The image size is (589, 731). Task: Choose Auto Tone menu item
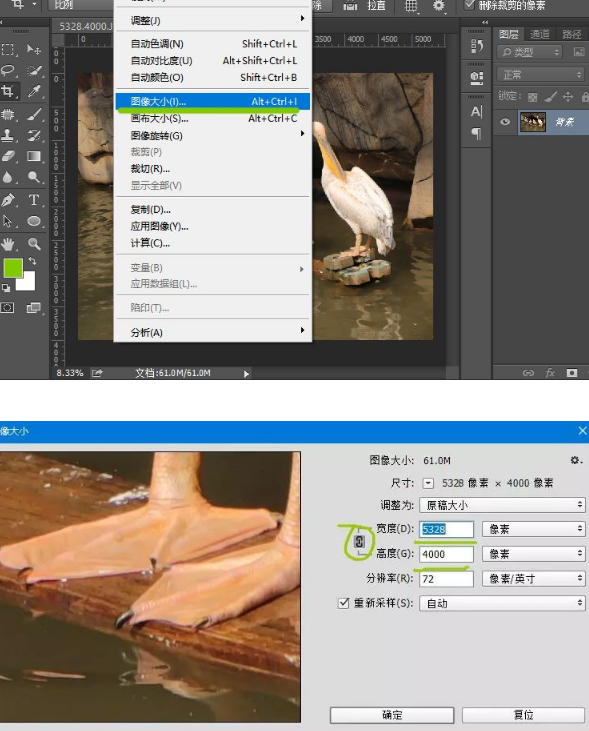(x=213, y=44)
